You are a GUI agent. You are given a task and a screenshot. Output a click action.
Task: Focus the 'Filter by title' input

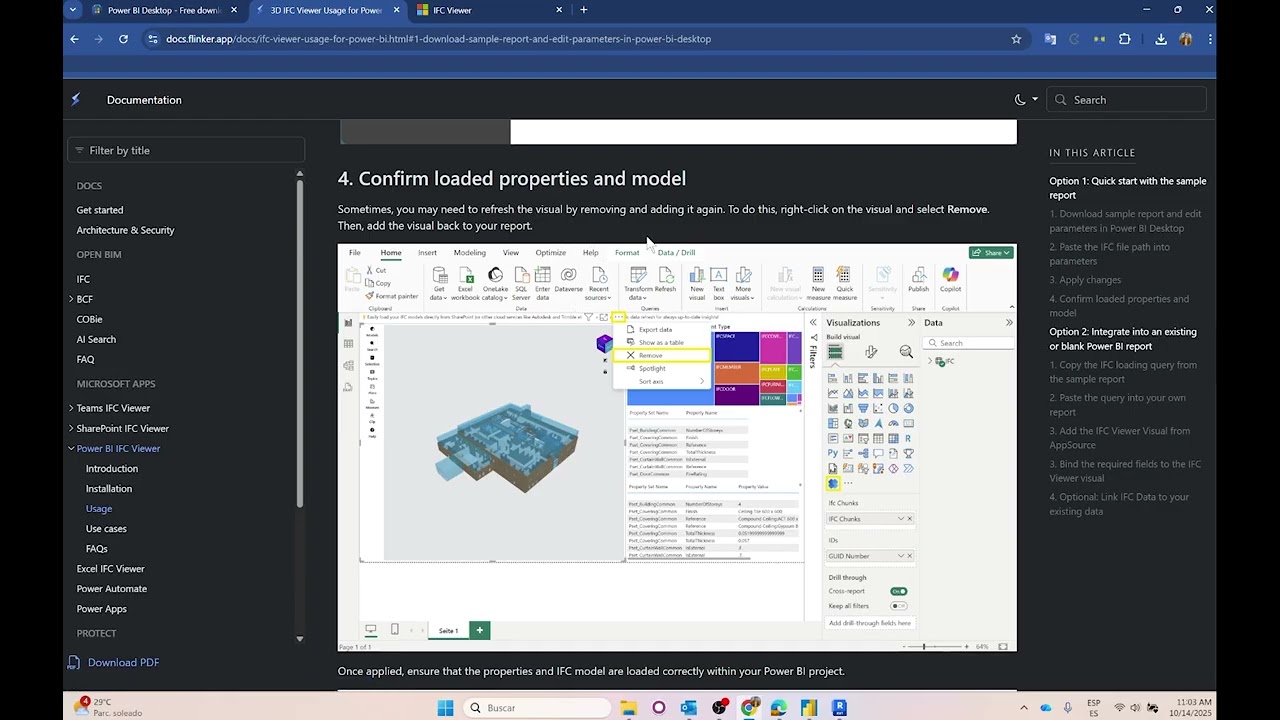186,150
